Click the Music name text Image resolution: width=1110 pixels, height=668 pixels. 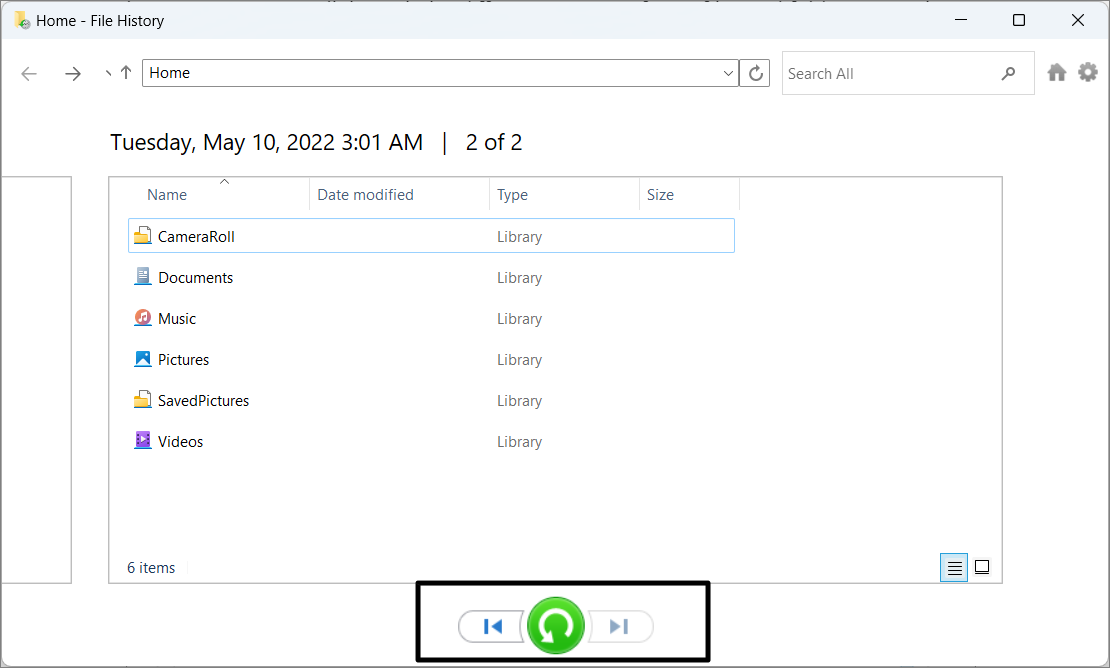pos(177,319)
